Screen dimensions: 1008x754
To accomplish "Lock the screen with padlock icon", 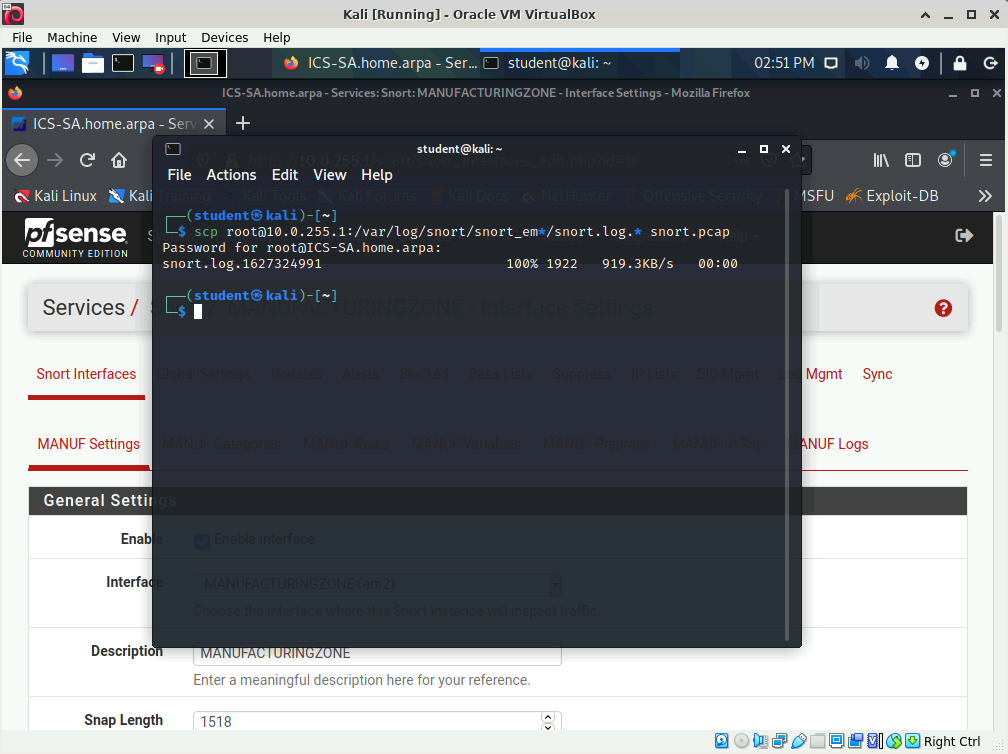I will click(x=959, y=63).
